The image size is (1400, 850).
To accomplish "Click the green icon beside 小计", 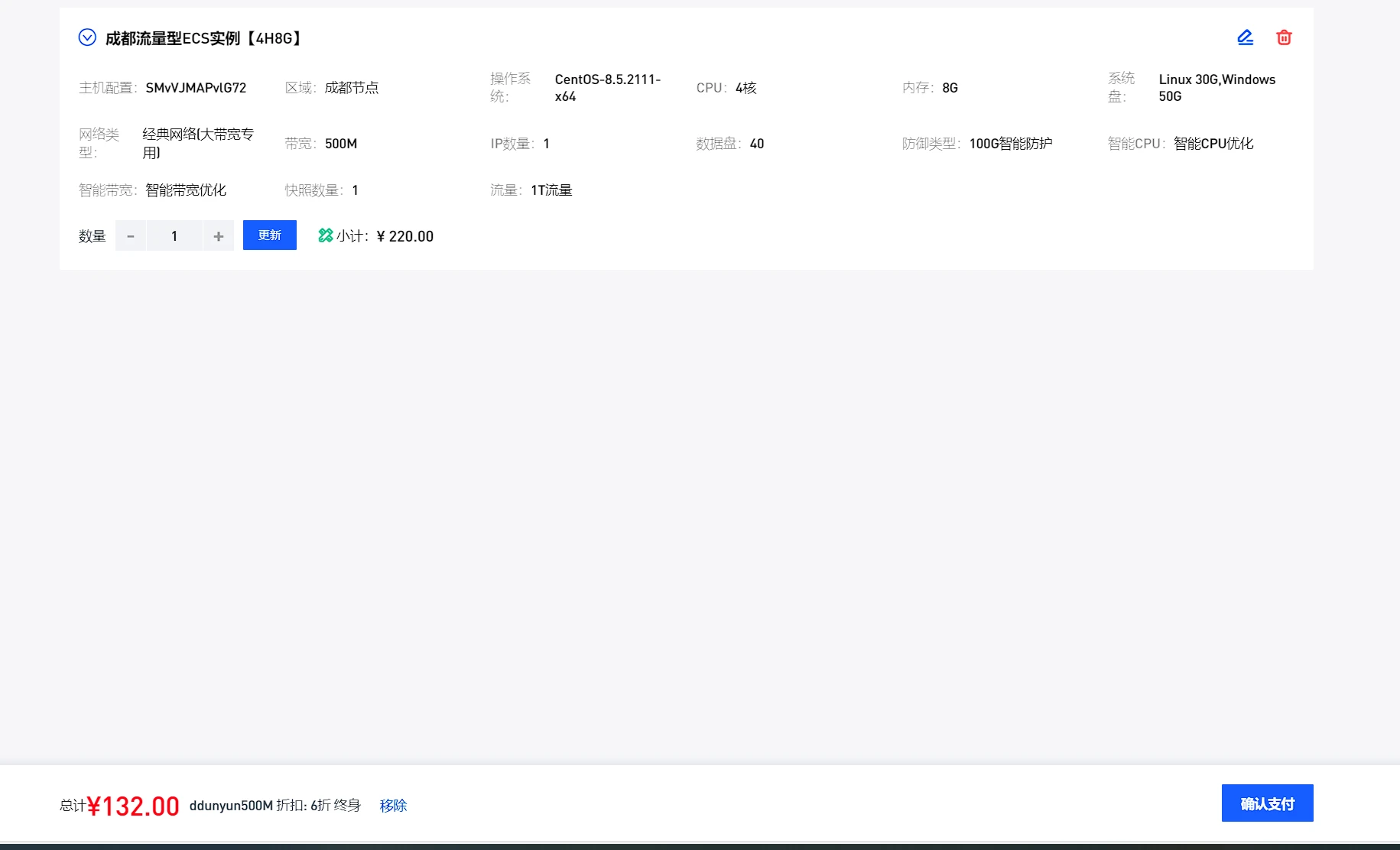I will point(326,235).
